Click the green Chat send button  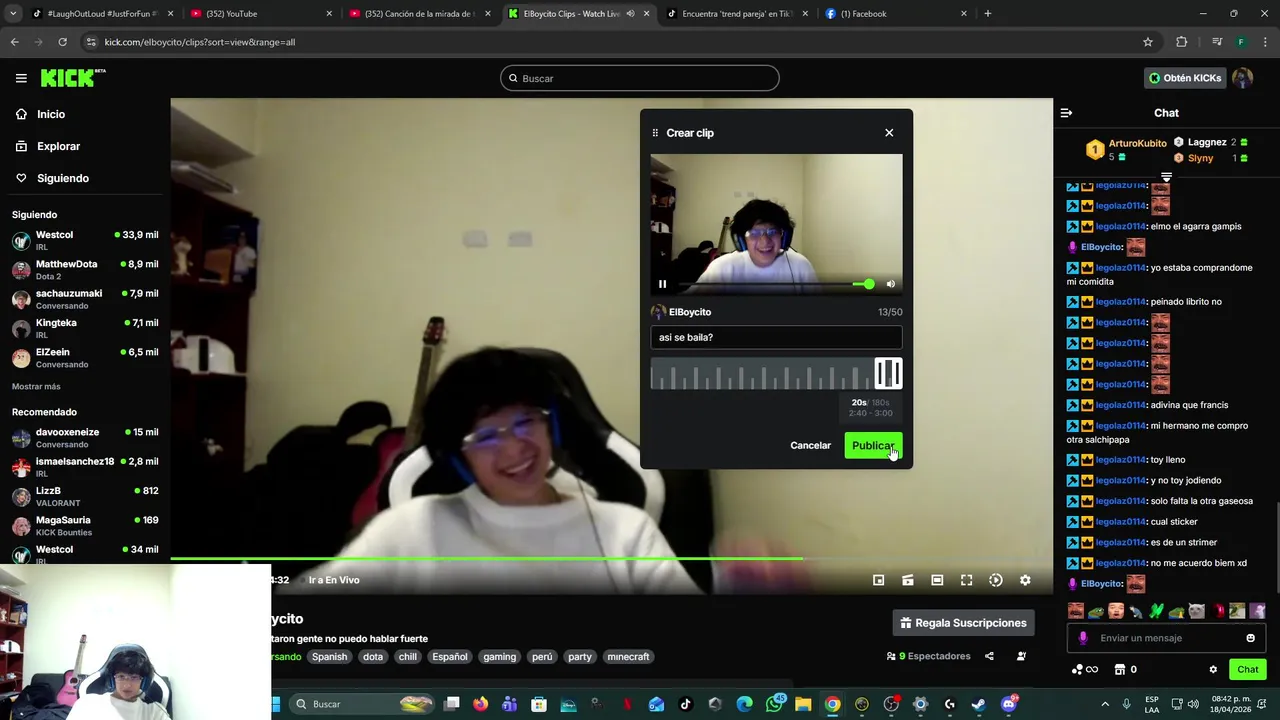pos(1248,670)
